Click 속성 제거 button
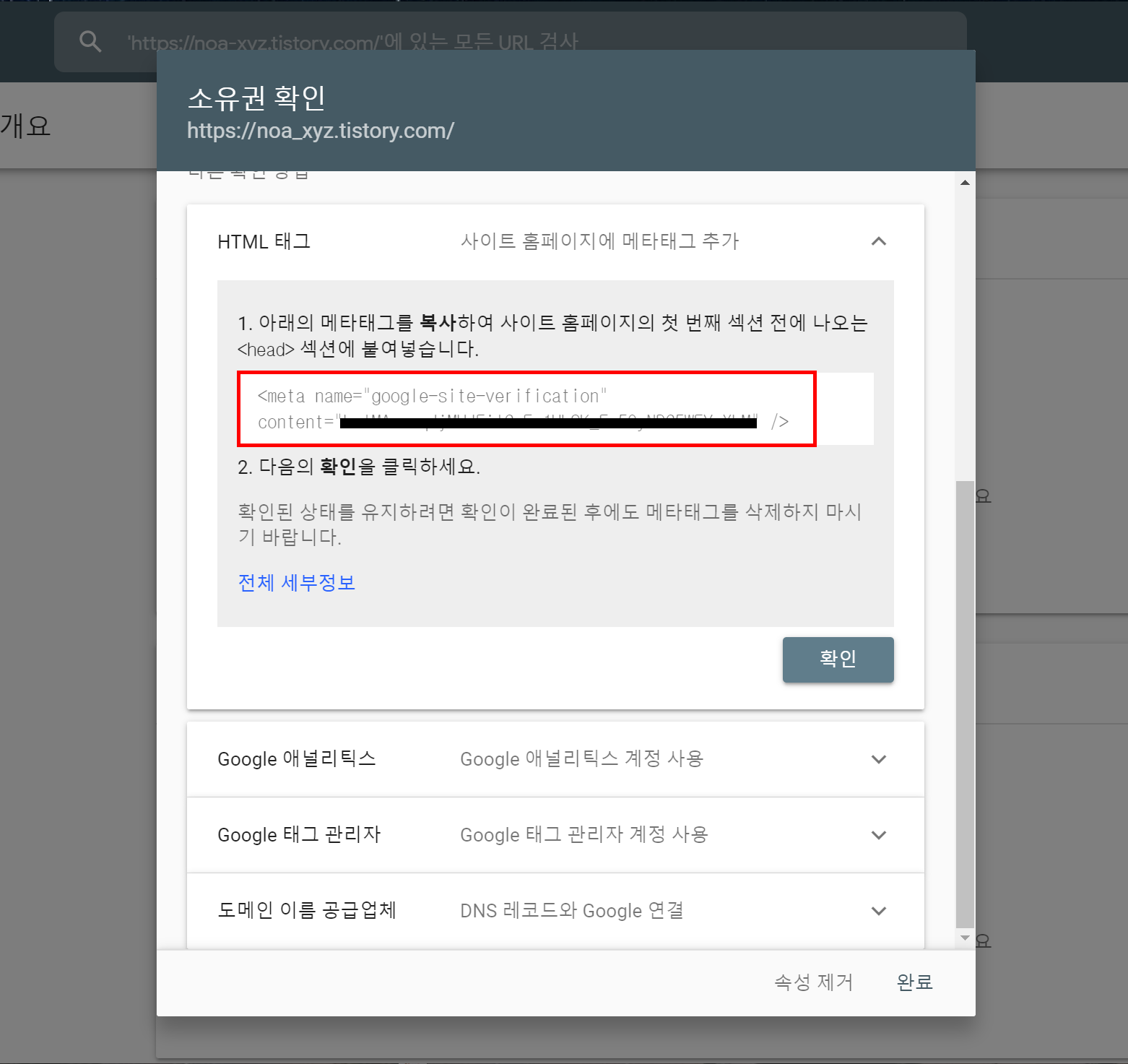 point(814,982)
